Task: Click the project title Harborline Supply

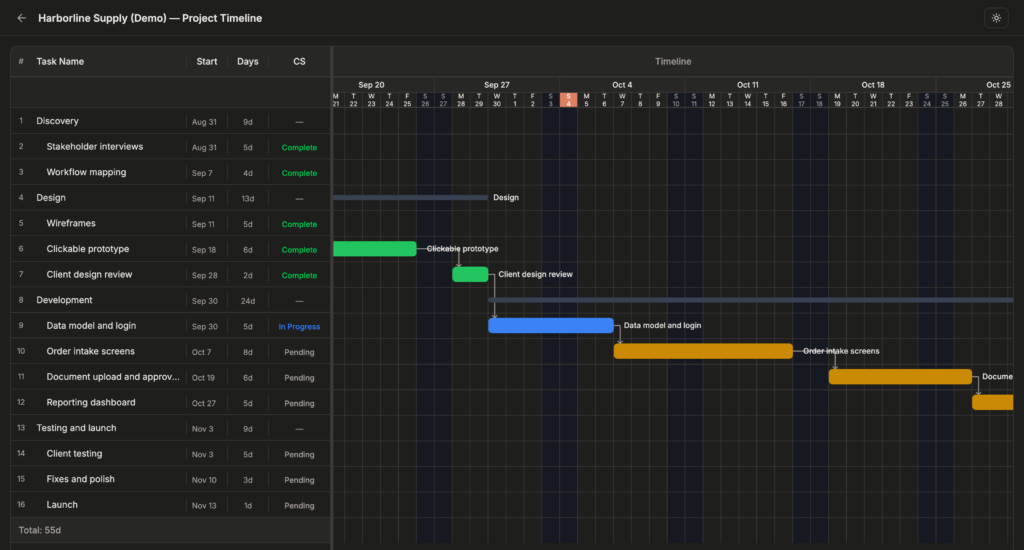Action: click(150, 18)
